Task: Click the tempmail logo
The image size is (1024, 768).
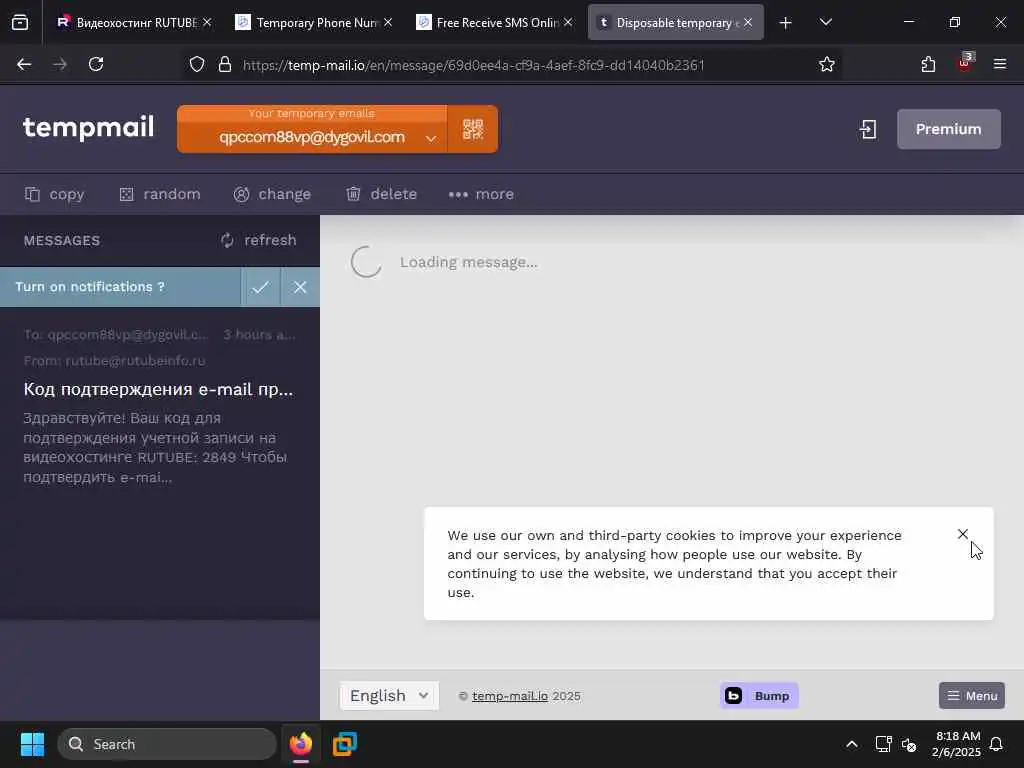Action: pyautogui.click(x=89, y=127)
